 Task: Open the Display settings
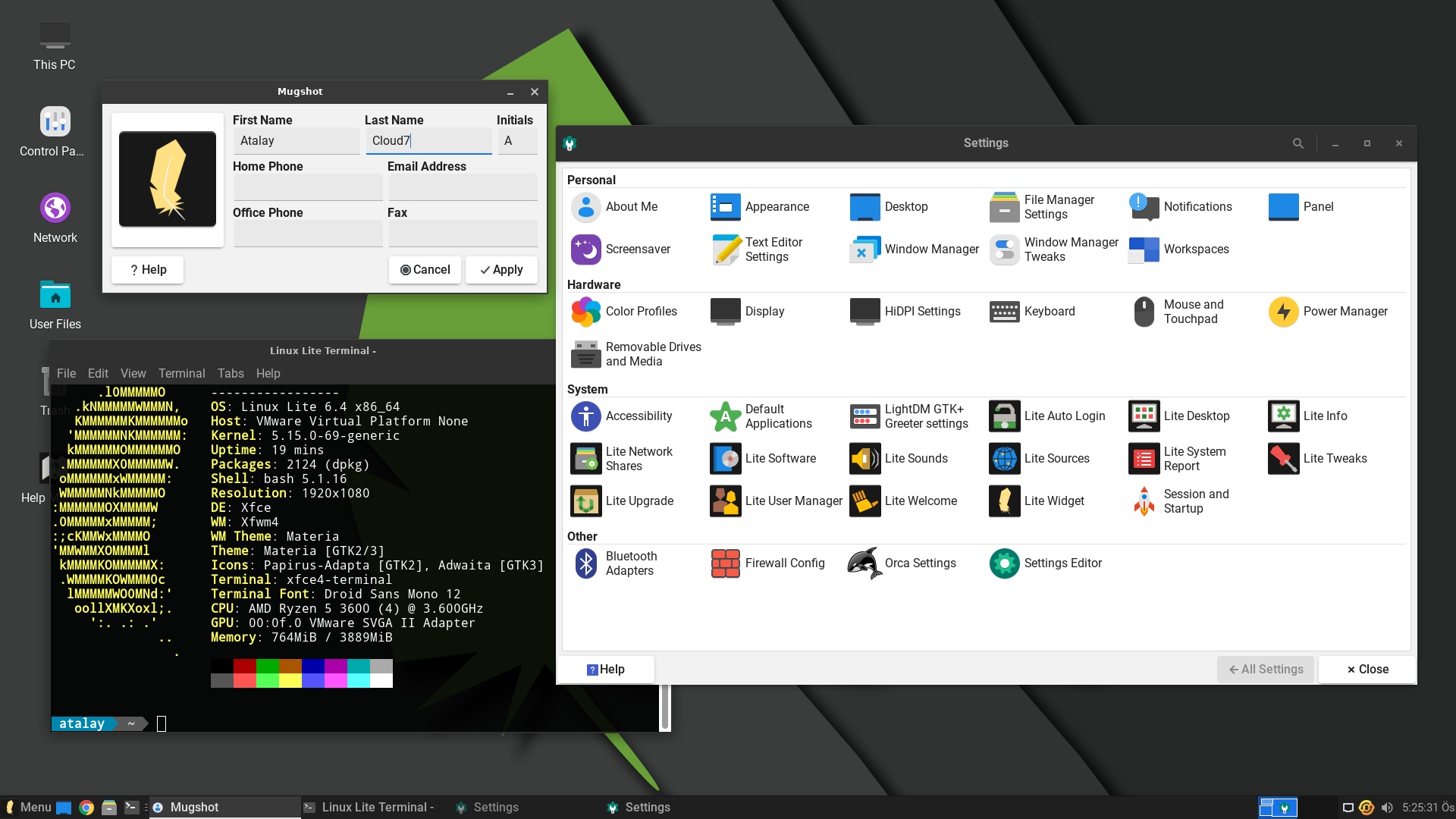click(748, 312)
